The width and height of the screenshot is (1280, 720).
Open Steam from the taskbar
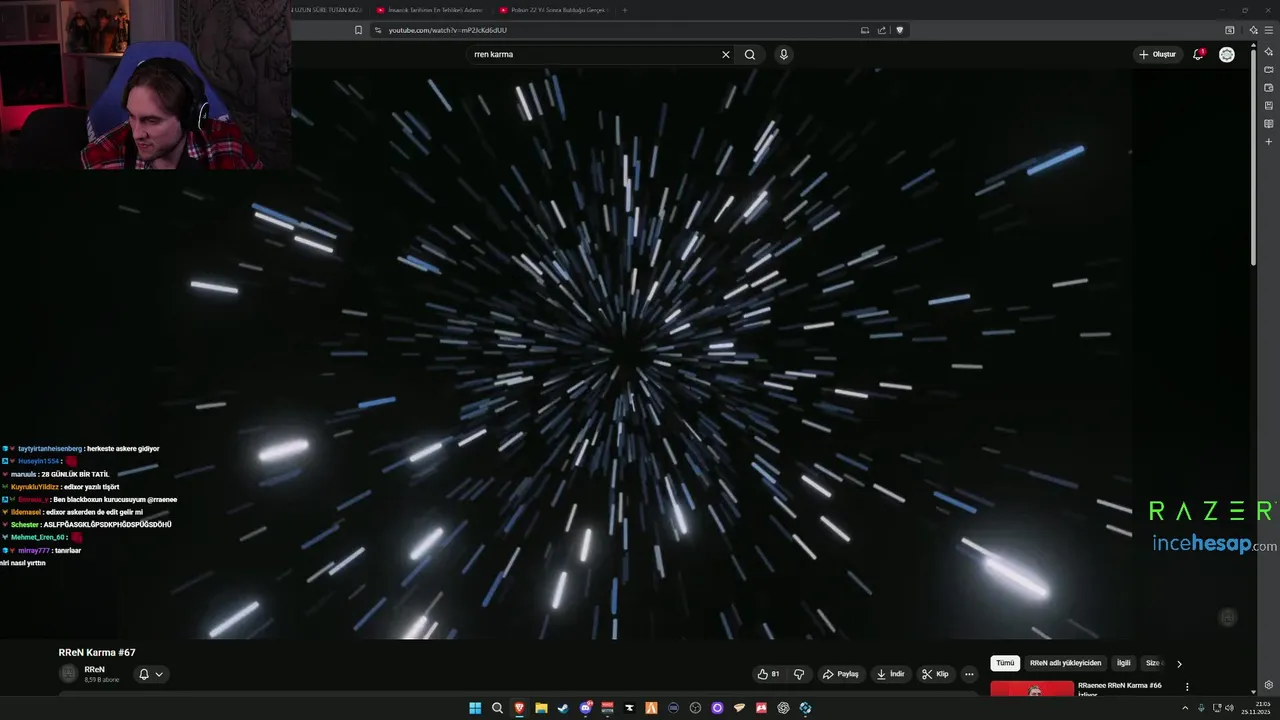coord(563,708)
